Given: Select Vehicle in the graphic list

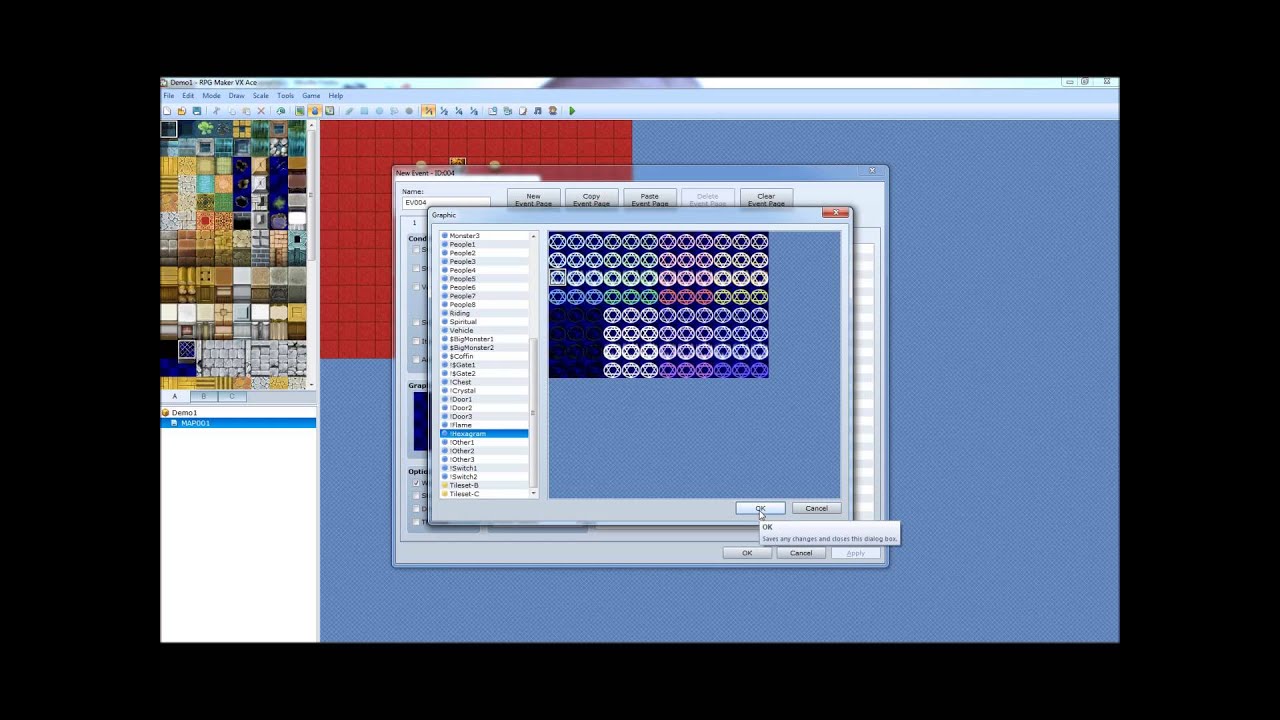Looking at the screenshot, I should [485, 330].
